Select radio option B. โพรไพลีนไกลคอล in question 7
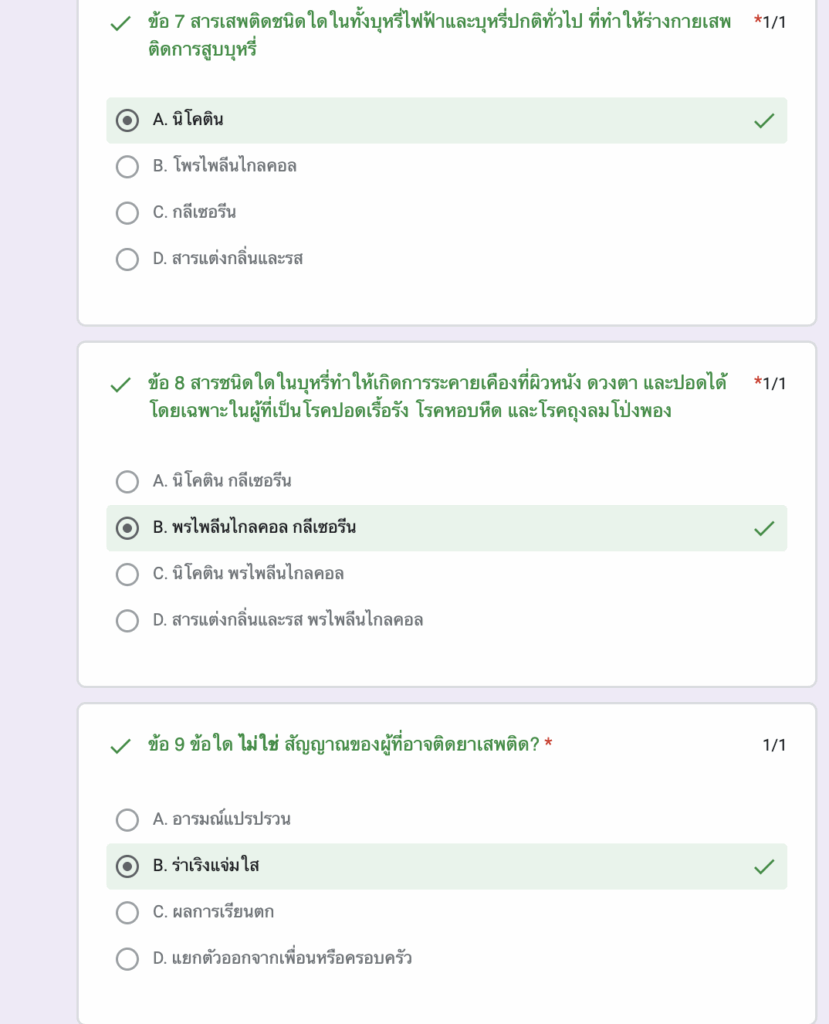829x1024 pixels. [x=127, y=167]
